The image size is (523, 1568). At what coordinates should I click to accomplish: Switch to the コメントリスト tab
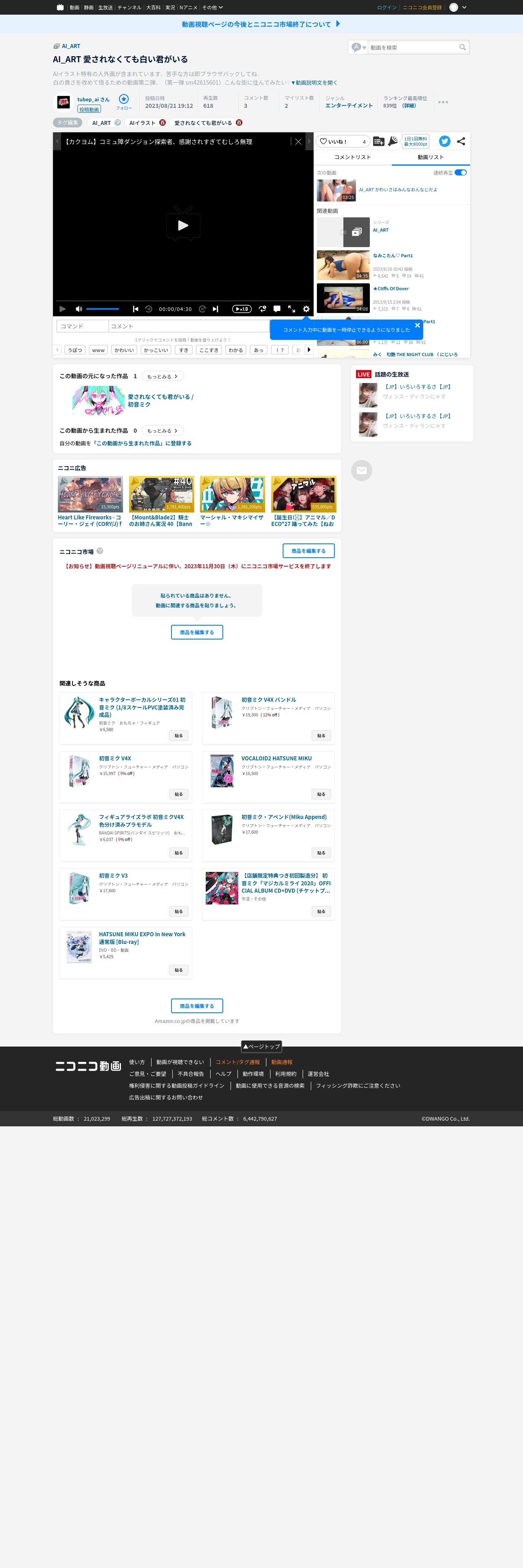click(352, 157)
